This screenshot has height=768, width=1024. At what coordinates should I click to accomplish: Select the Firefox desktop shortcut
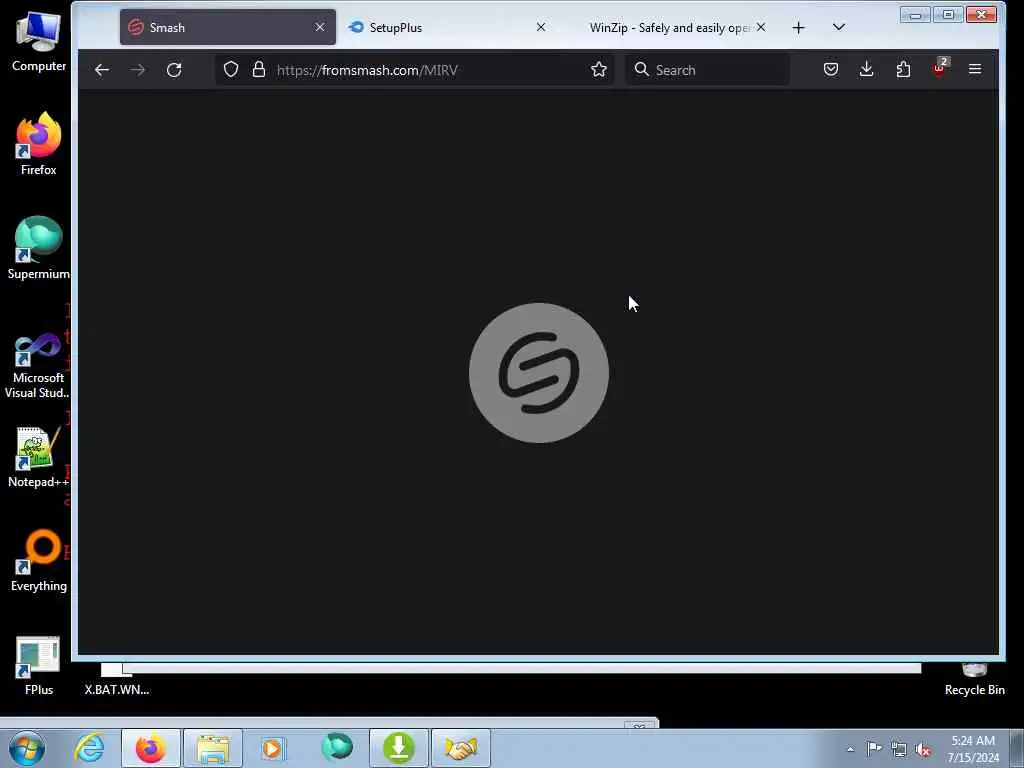pyautogui.click(x=39, y=144)
